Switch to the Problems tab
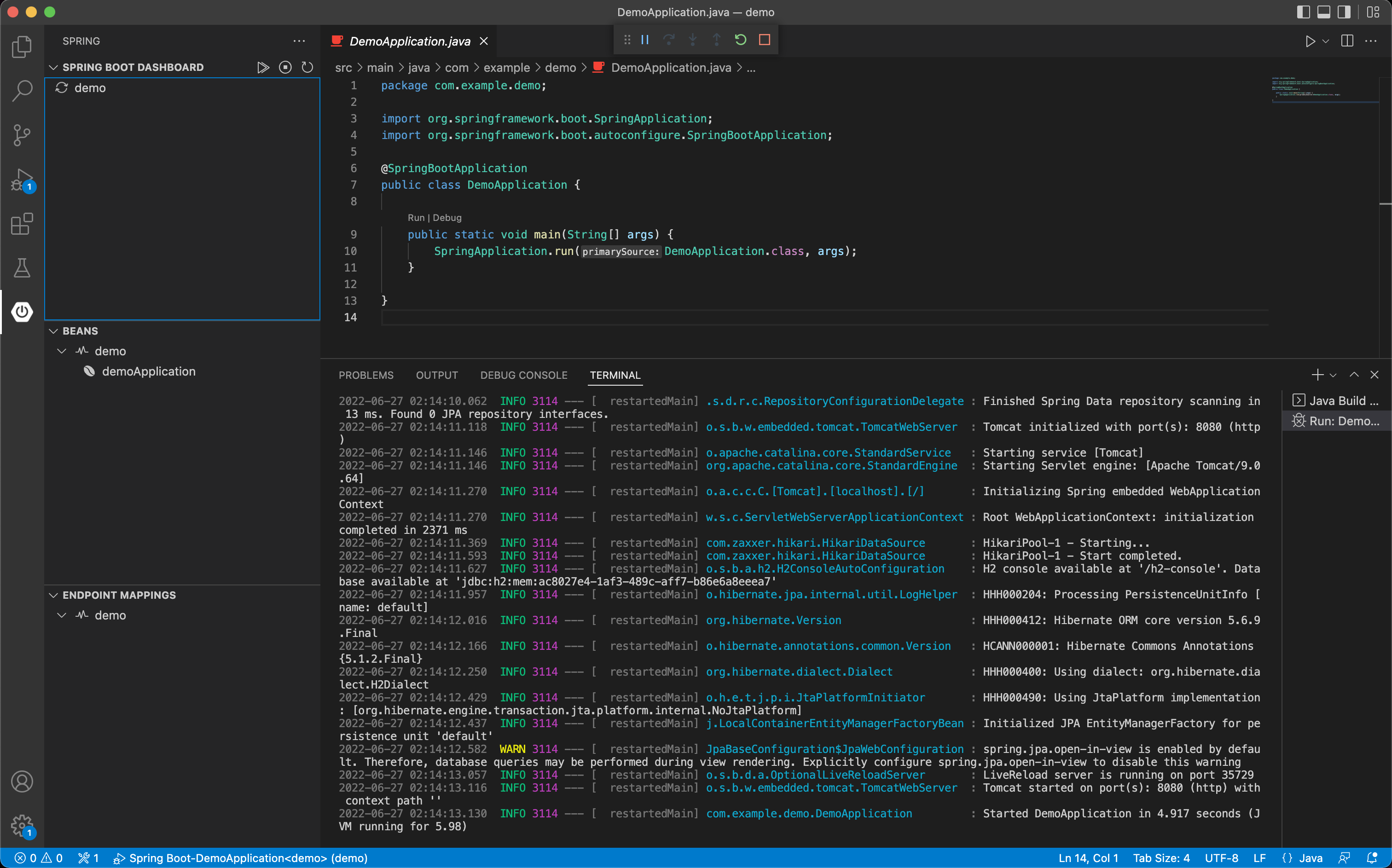The width and height of the screenshot is (1392, 868). coord(366,375)
